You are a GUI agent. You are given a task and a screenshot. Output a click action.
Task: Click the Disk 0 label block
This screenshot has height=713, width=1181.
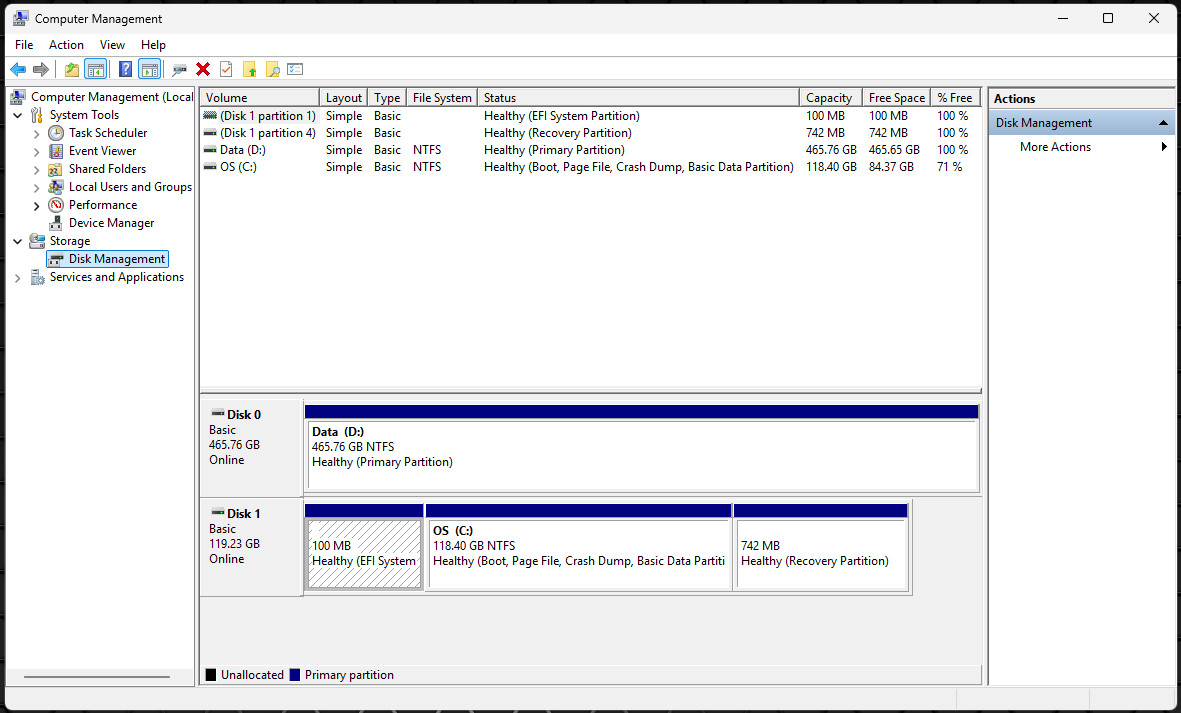251,446
